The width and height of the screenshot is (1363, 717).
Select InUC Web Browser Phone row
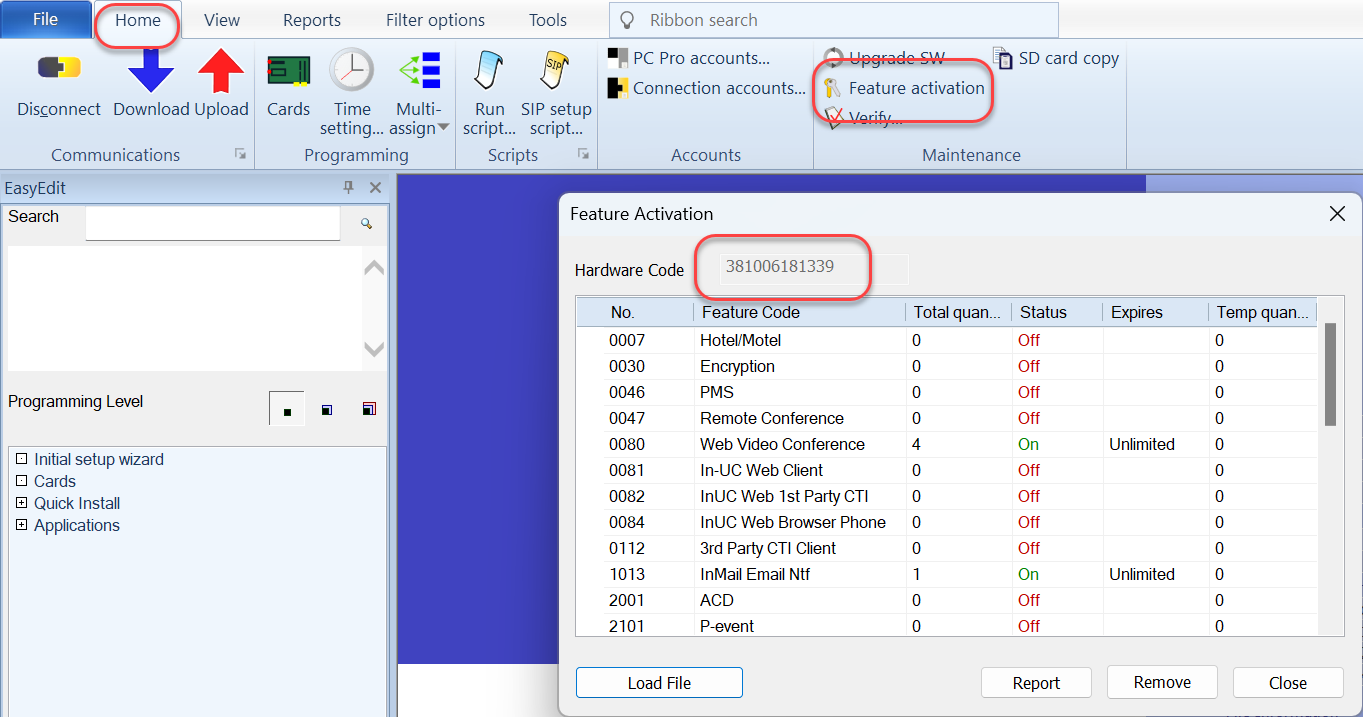pos(946,522)
